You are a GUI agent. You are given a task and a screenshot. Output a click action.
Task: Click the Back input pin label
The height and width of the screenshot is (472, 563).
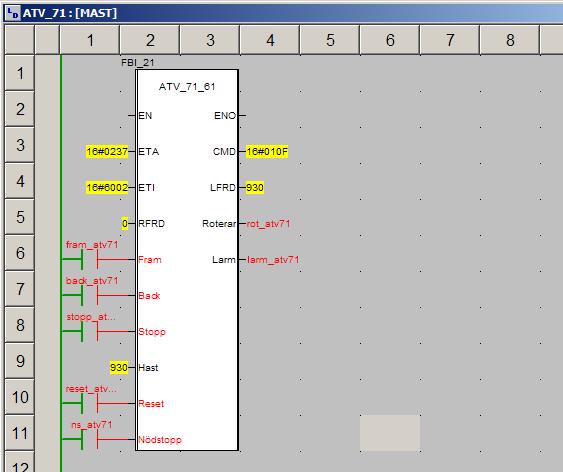[x=149, y=295]
